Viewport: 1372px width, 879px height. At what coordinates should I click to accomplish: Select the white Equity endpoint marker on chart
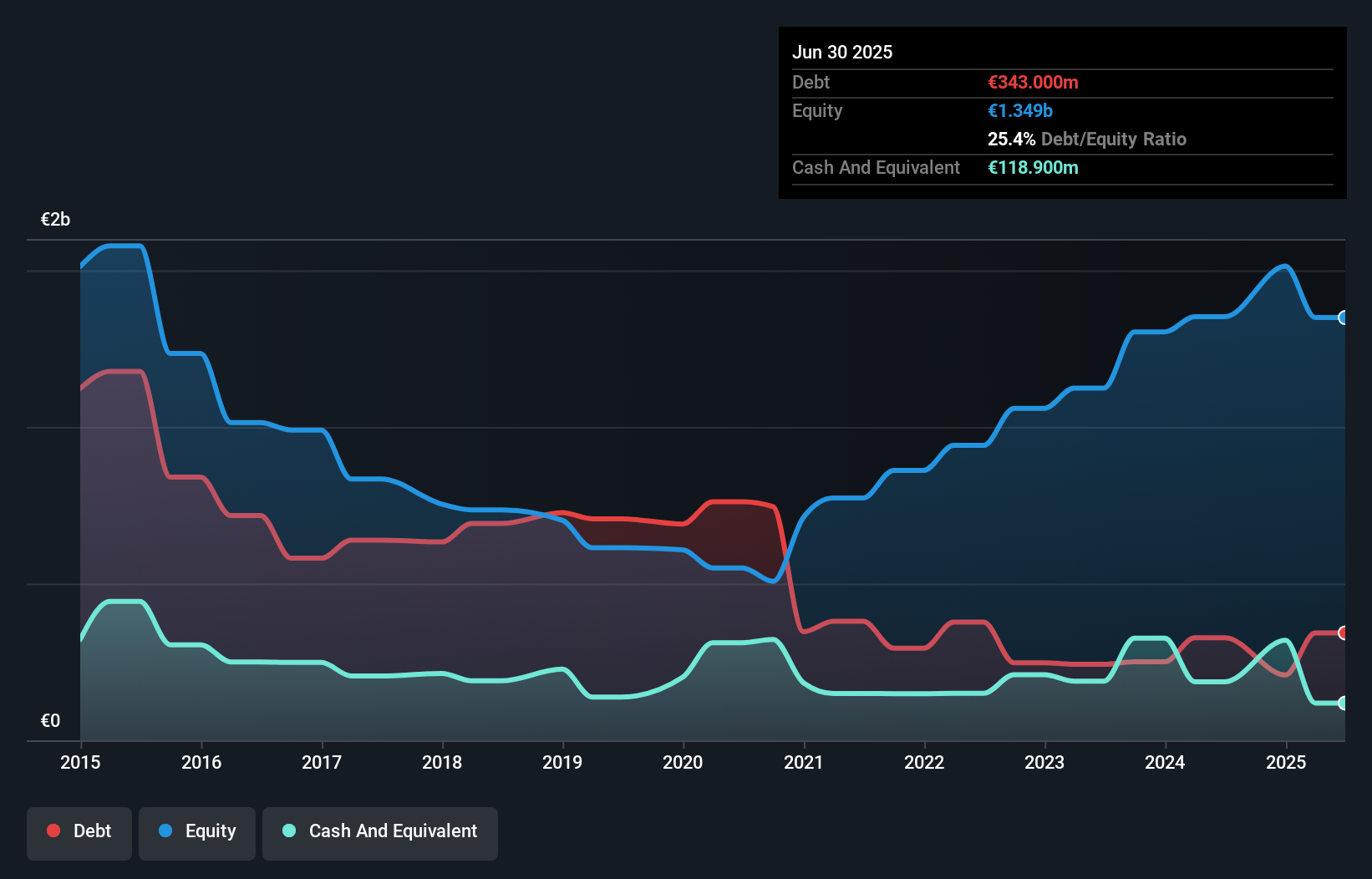click(x=1343, y=318)
